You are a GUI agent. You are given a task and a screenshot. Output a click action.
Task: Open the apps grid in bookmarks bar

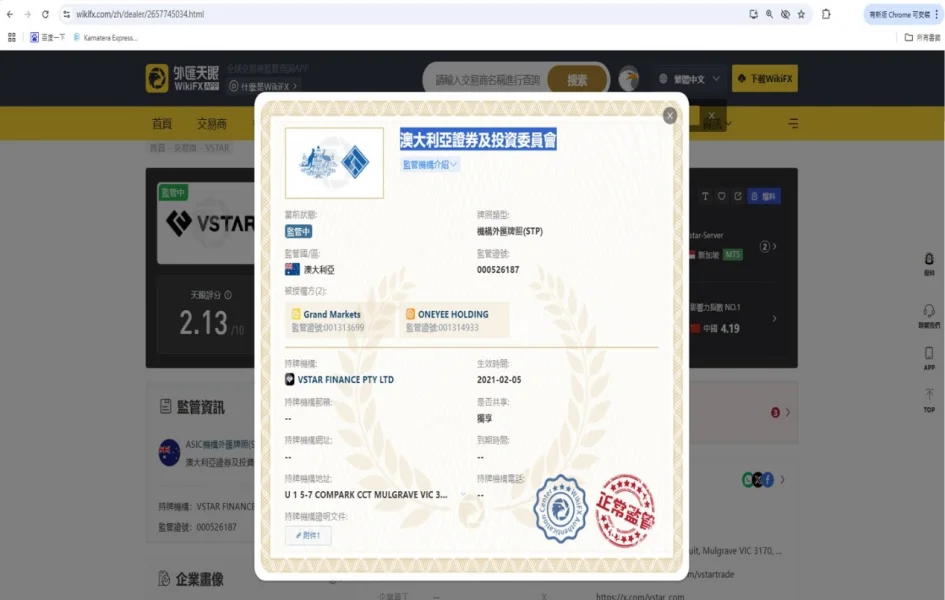pyautogui.click(x=11, y=37)
